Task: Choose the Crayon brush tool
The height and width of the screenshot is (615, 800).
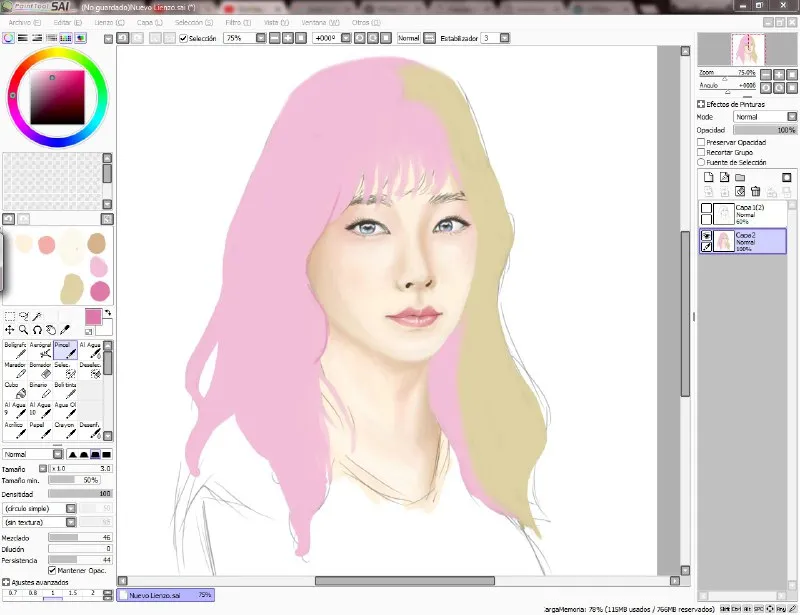Action: coord(65,430)
